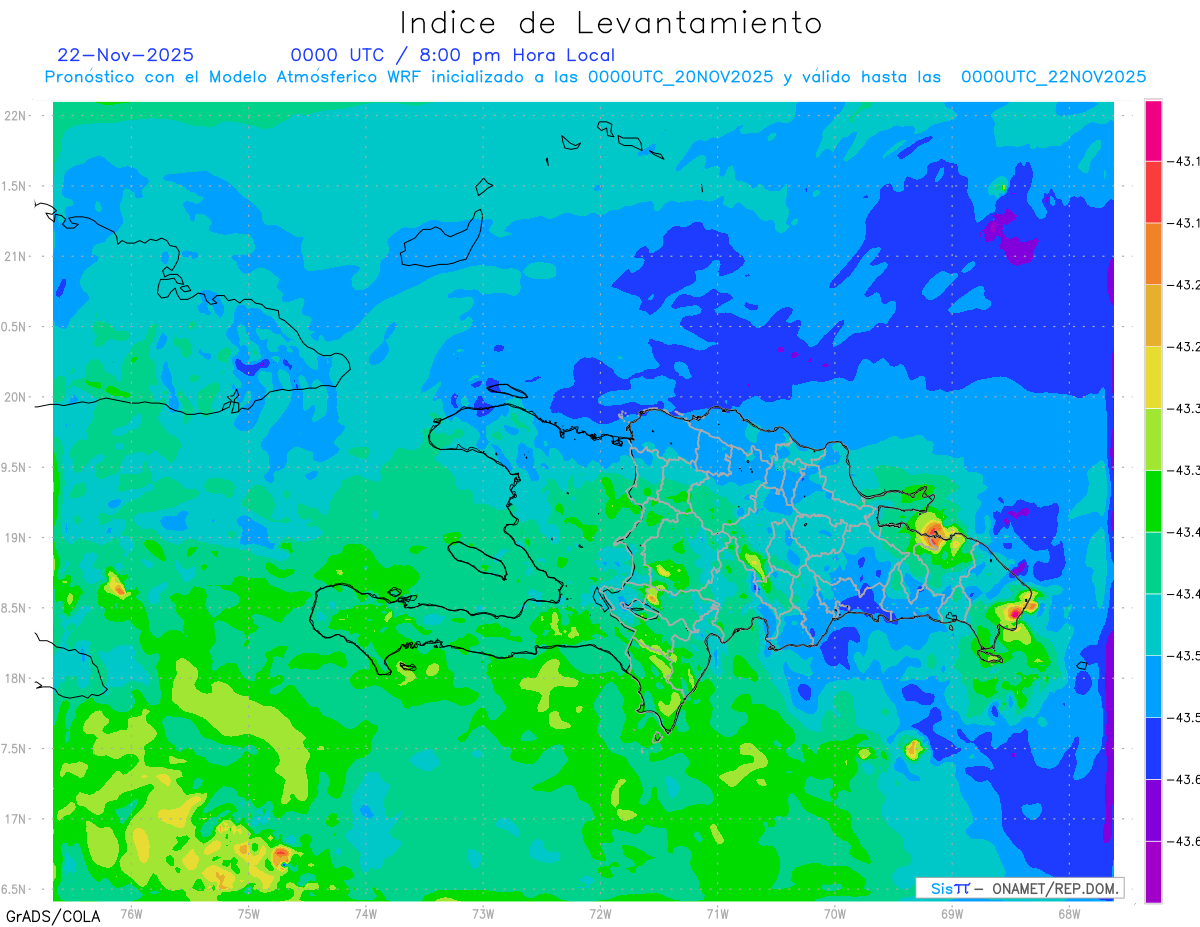This screenshot has width=1200, height=927.
Task: Click the turquoise cyan legend swatch
Action: click(1153, 624)
